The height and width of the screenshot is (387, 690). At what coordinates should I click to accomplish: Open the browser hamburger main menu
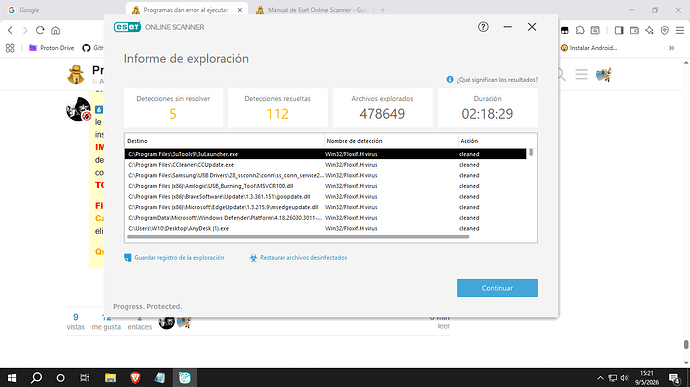pos(680,30)
